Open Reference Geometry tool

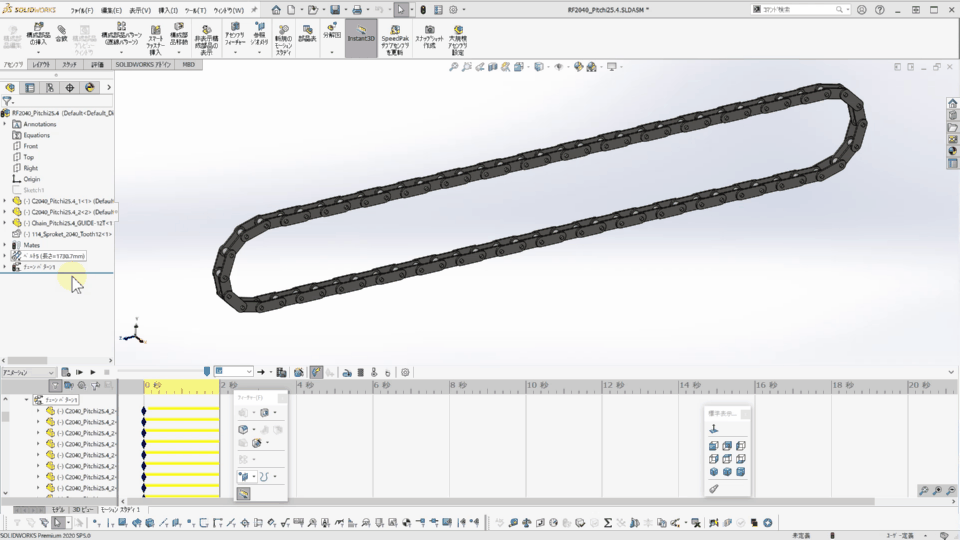(x=260, y=35)
